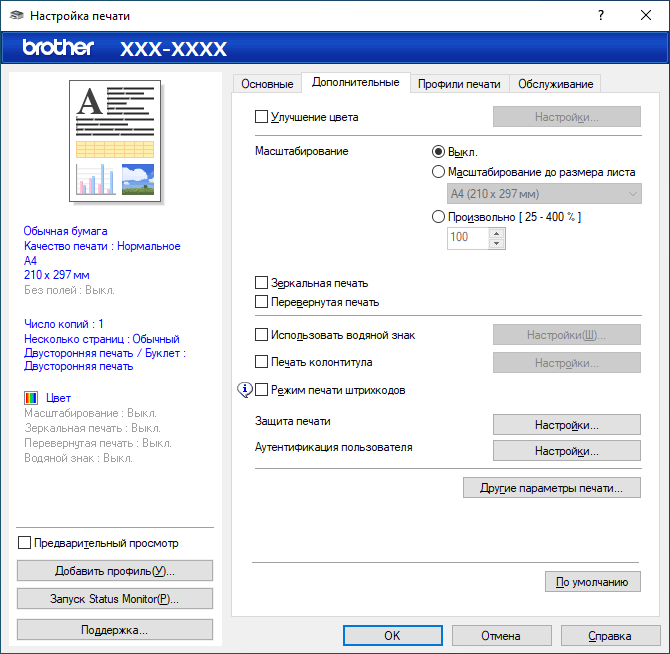Click the 210 x 297 мм text
This screenshot has height=654, width=670.
(x=57, y=275)
